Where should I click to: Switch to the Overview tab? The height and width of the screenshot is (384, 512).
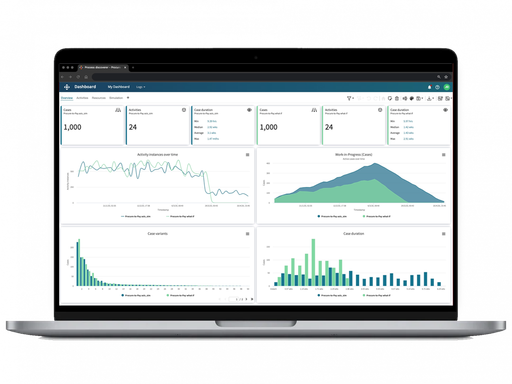point(67,98)
